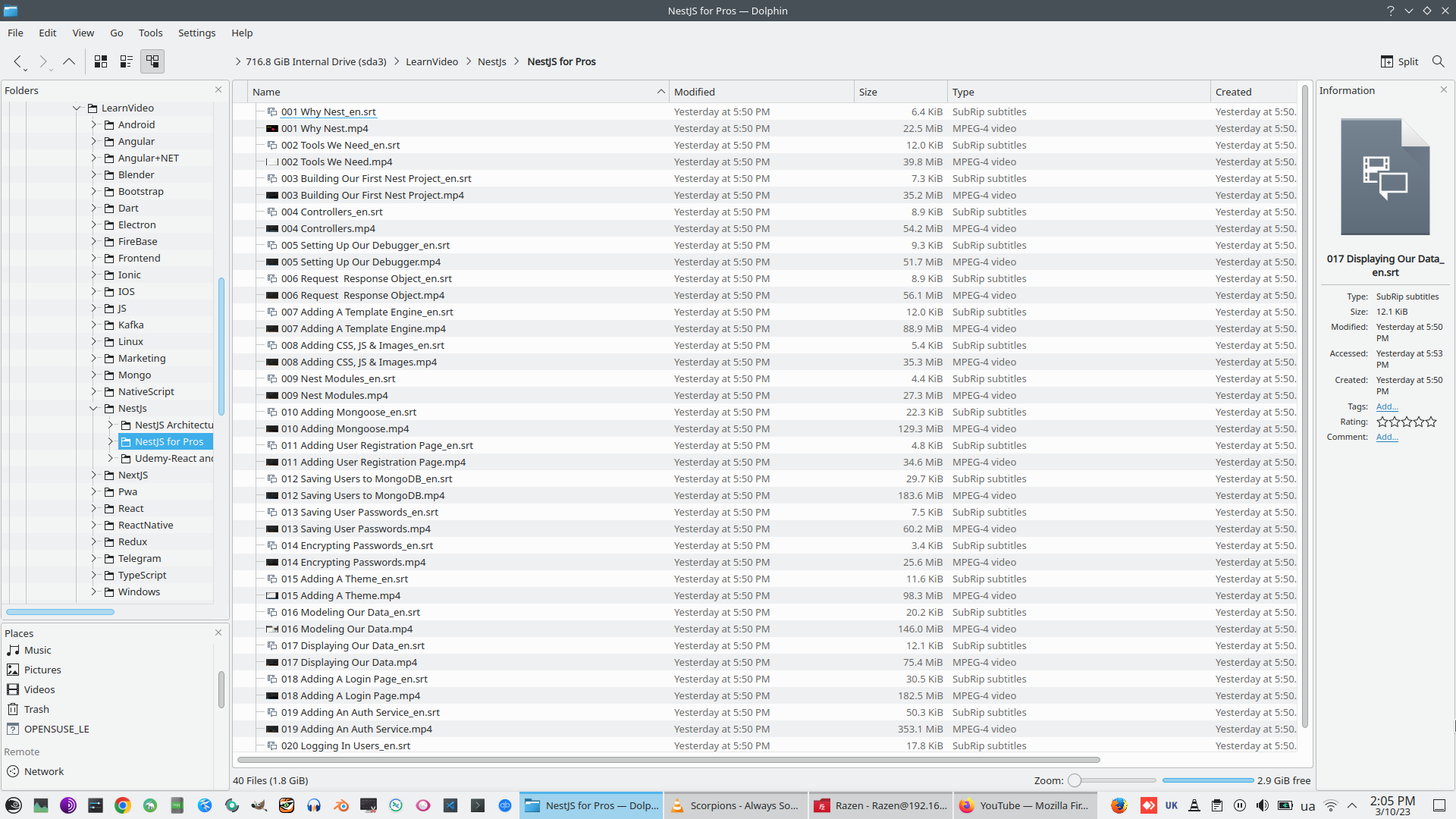Image resolution: width=1456 pixels, height=819 pixels.
Task: Open the Tools menu
Action: pyautogui.click(x=150, y=33)
